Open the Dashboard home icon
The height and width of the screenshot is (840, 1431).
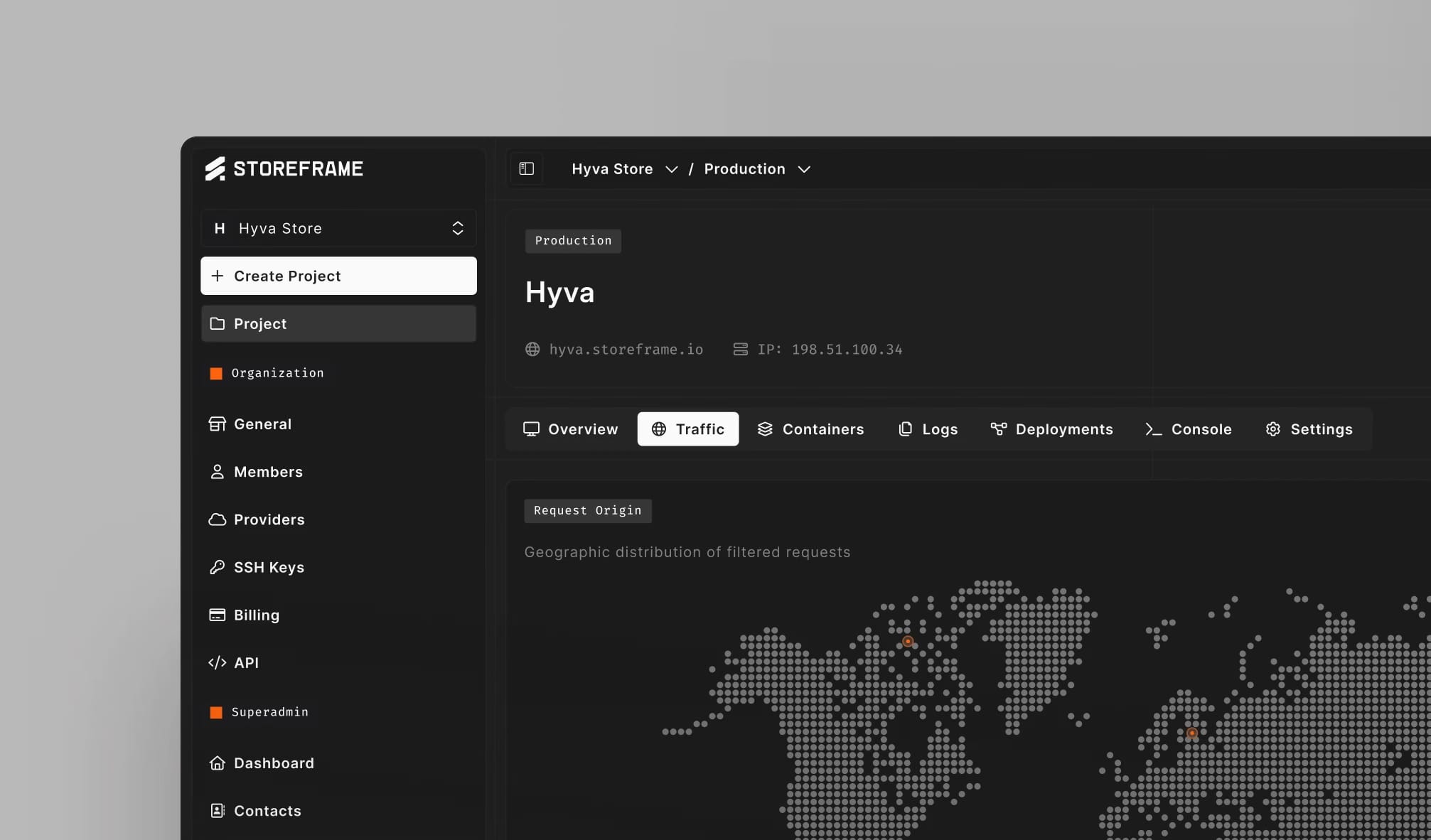click(x=217, y=763)
